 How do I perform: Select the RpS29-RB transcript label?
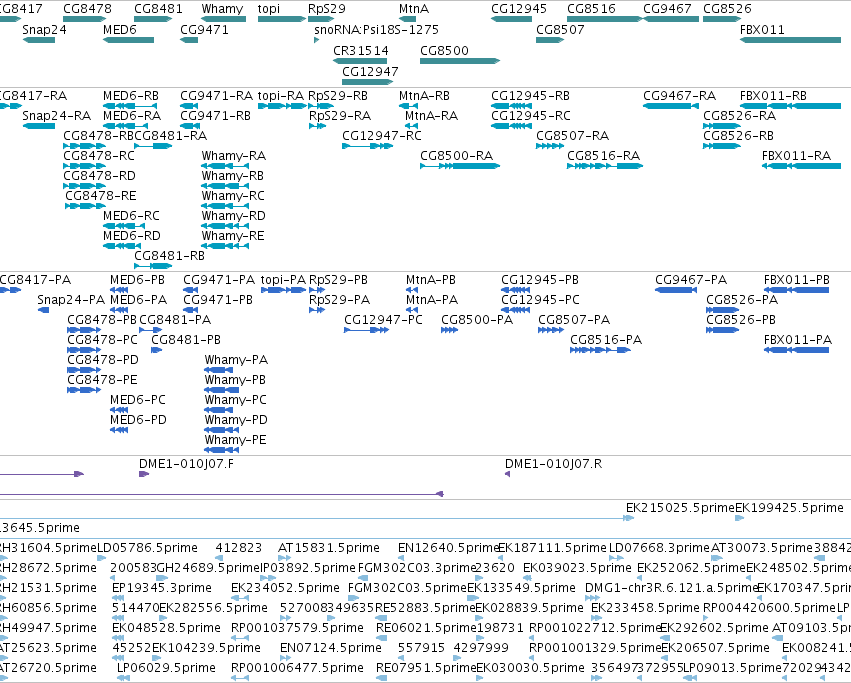(338, 96)
